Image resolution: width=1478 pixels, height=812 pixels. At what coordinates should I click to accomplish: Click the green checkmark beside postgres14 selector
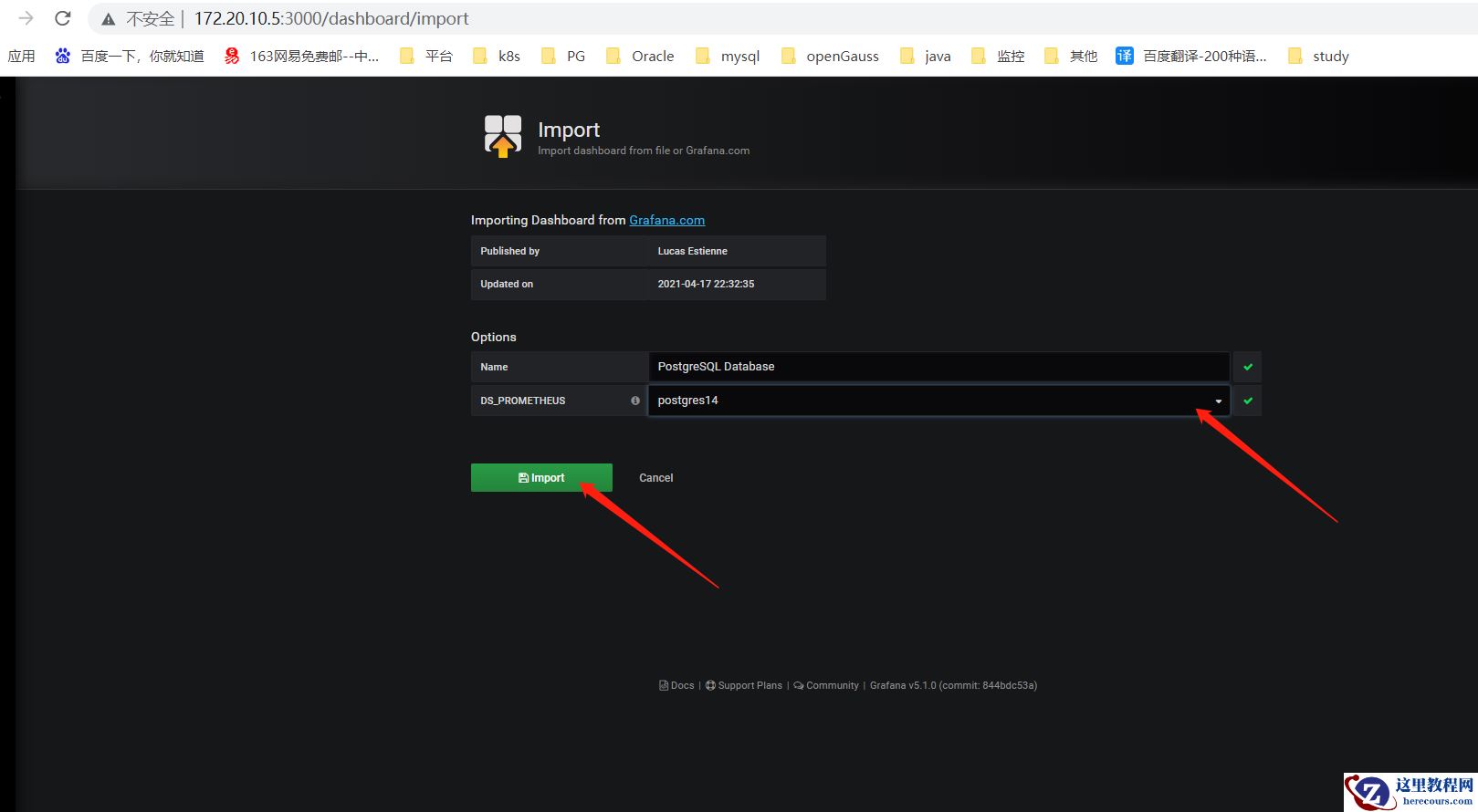[x=1247, y=401]
